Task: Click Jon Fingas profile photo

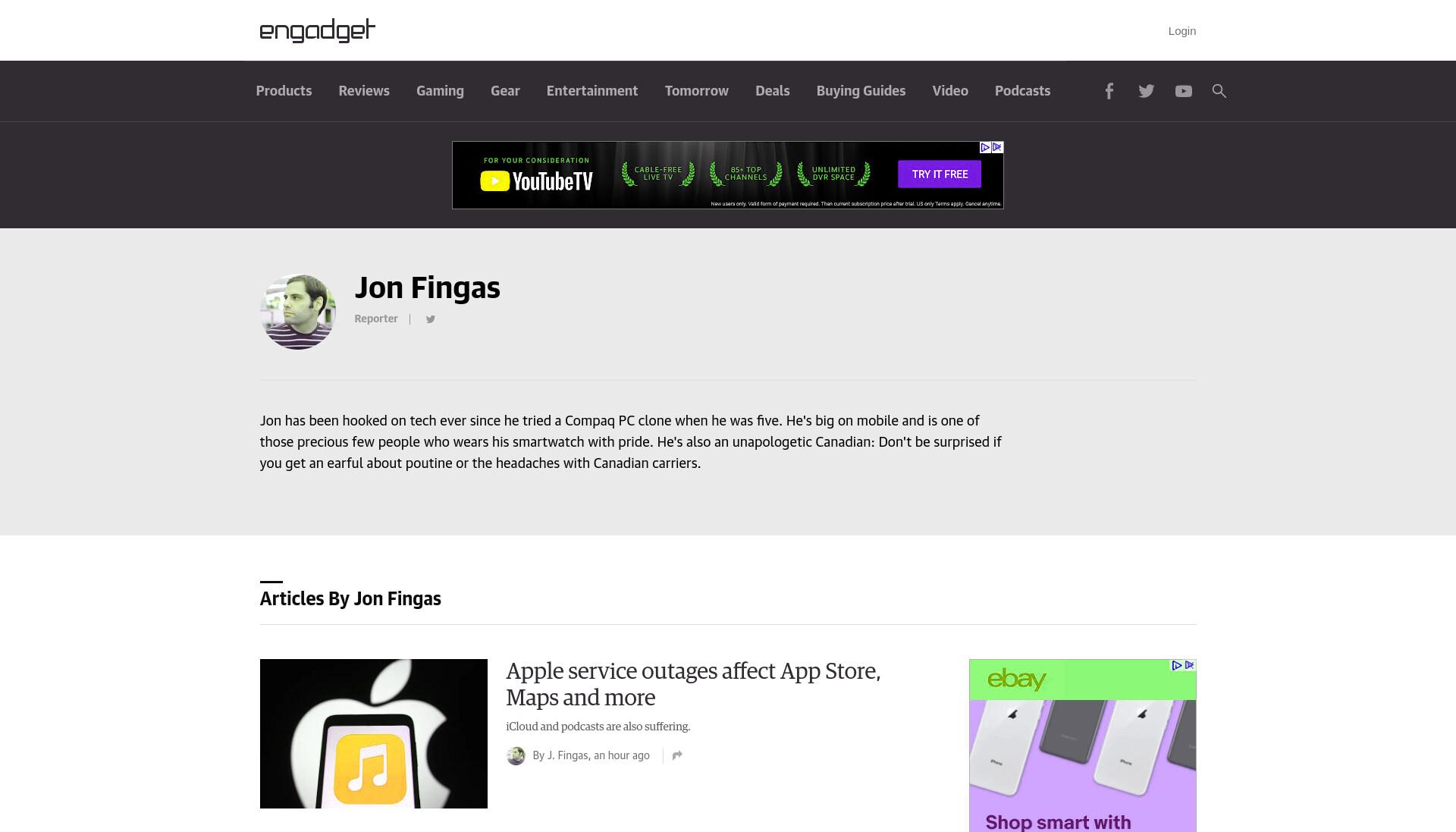Action: point(298,312)
